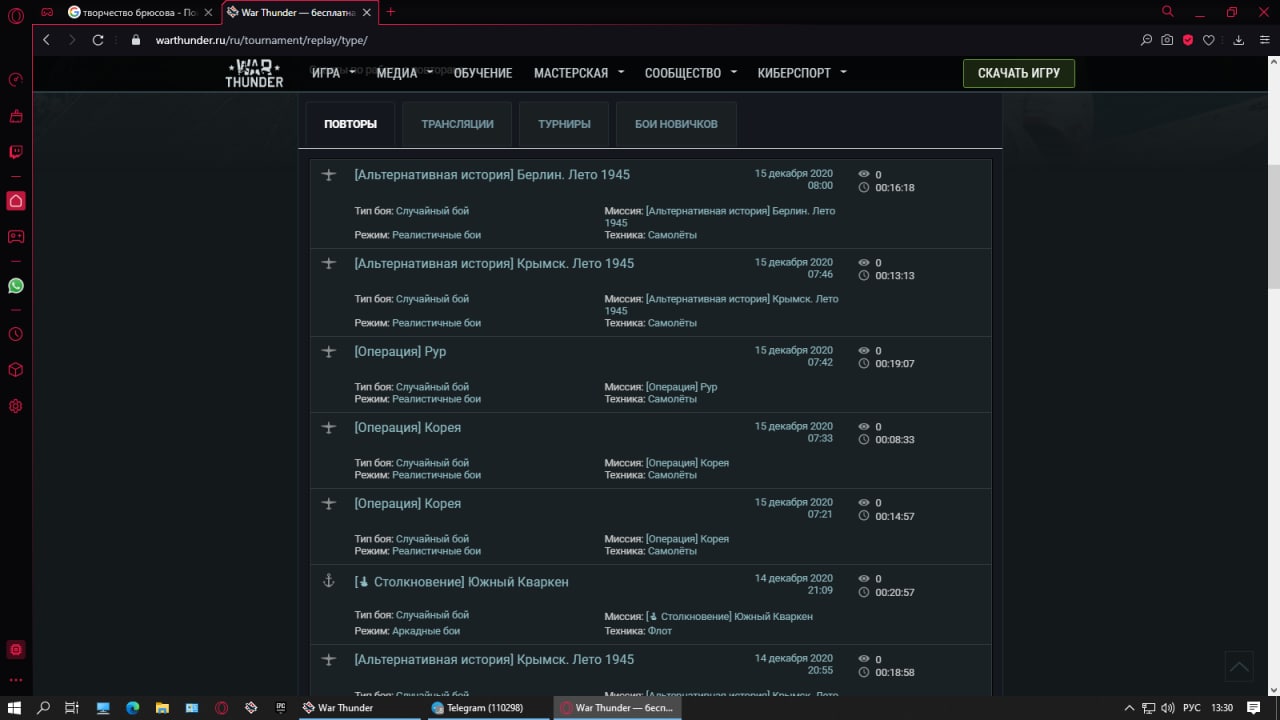Open Settings gear icon in sidebar
This screenshot has width=1280, height=720.
[x=15, y=406]
